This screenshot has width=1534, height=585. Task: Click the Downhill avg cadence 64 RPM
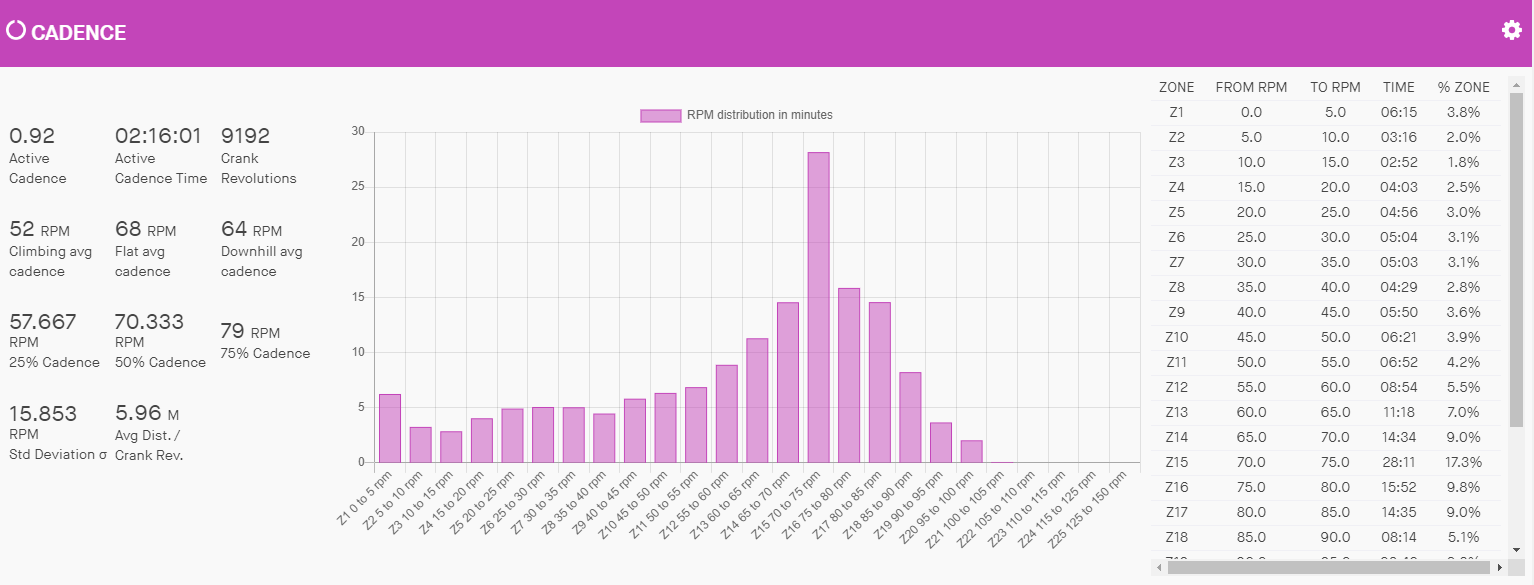(251, 230)
